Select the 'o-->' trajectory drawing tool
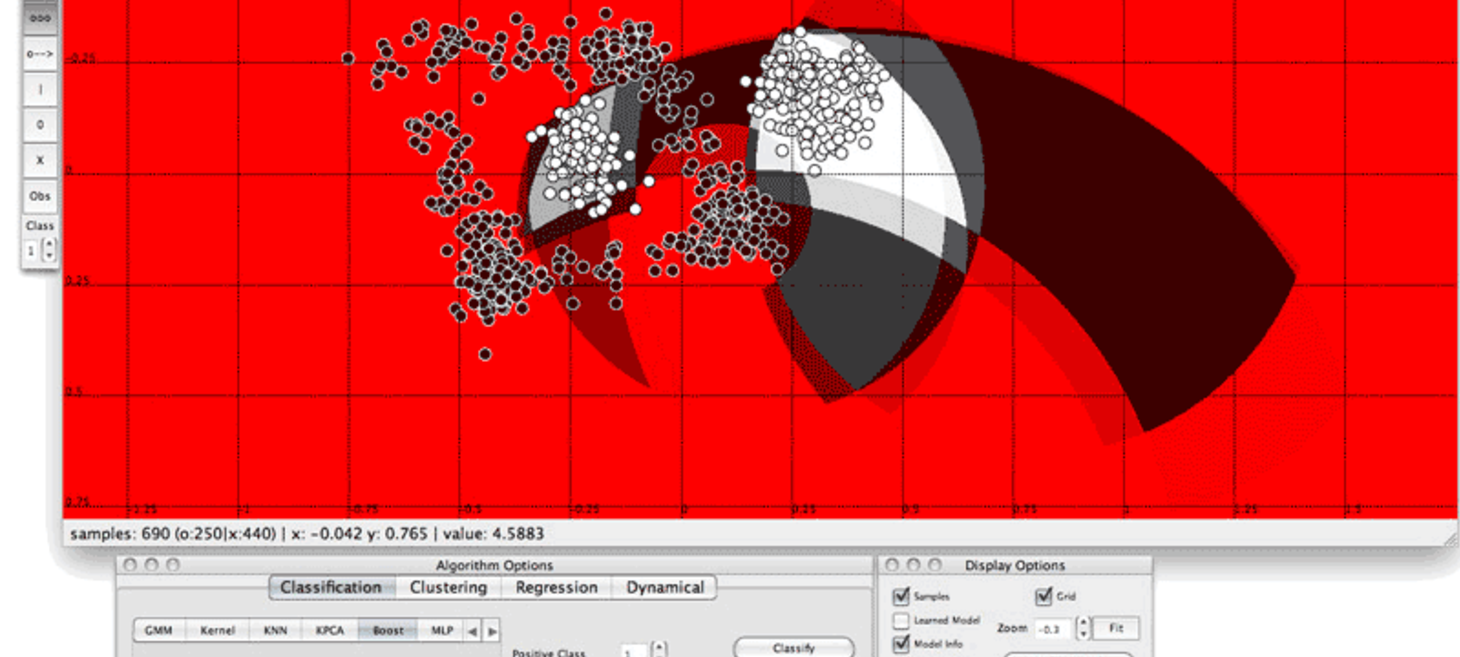This screenshot has width=1460, height=657. [40, 53]
